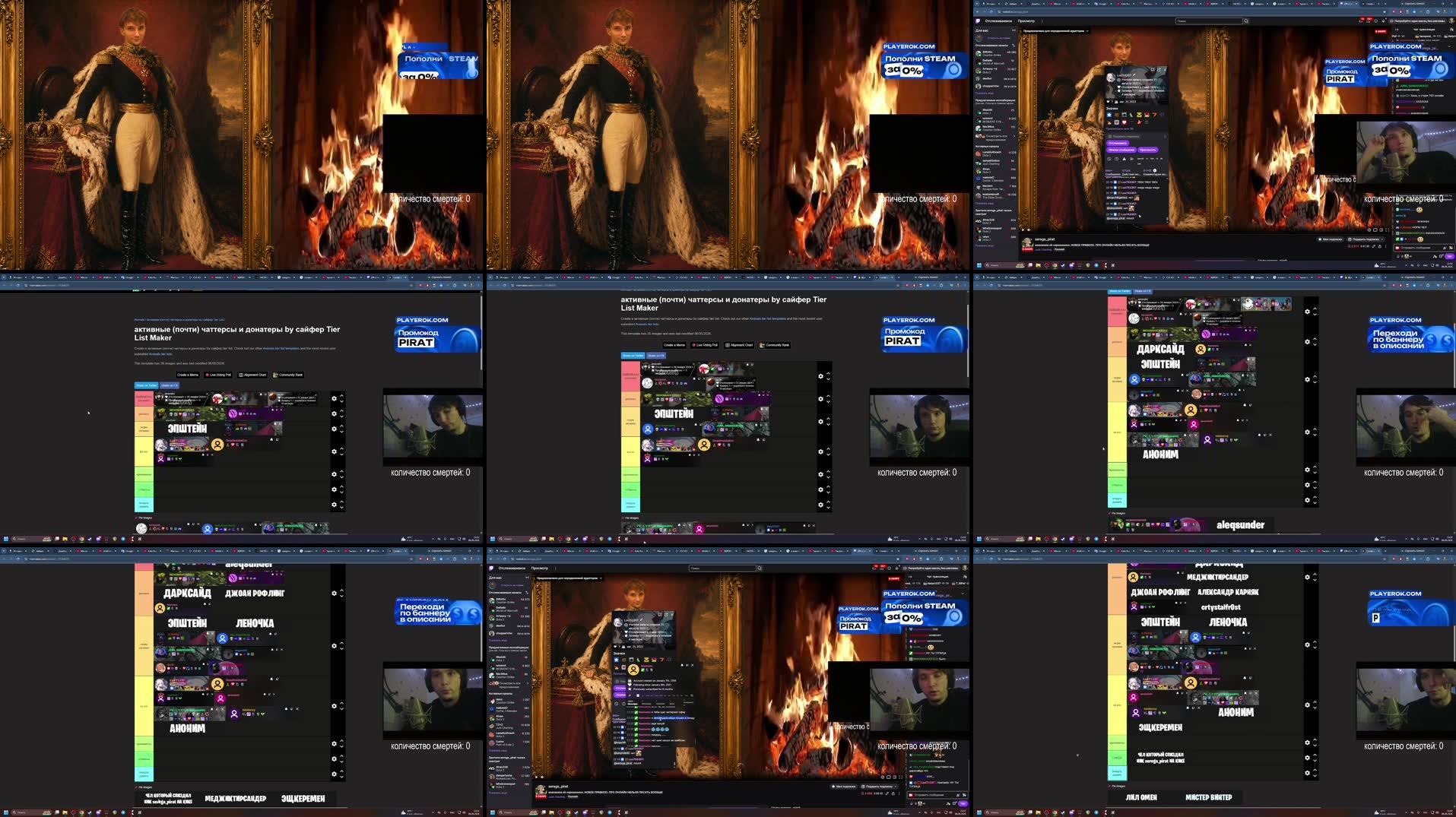Close the Twitch user card with the yellow avatar
This screenshot has width=1456, height=817.
point(692,665)
